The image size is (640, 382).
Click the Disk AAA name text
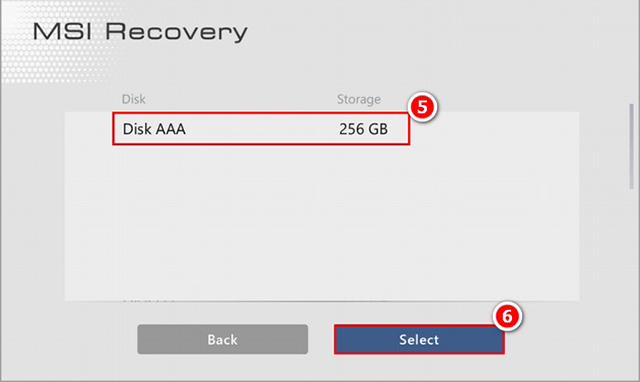coord(154,129)
